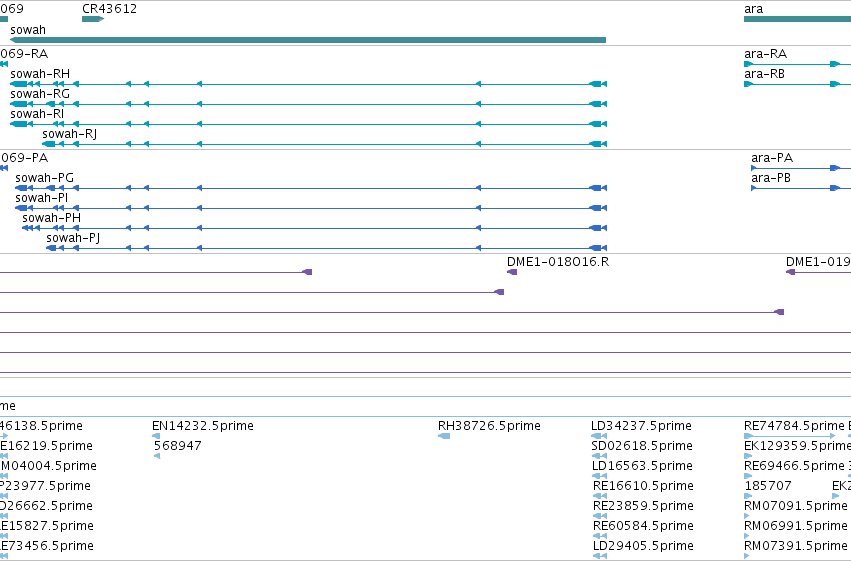Screen dimensions: 851x561
Task: Click the RM06991.5prime EST label
Action: (796, 526)
